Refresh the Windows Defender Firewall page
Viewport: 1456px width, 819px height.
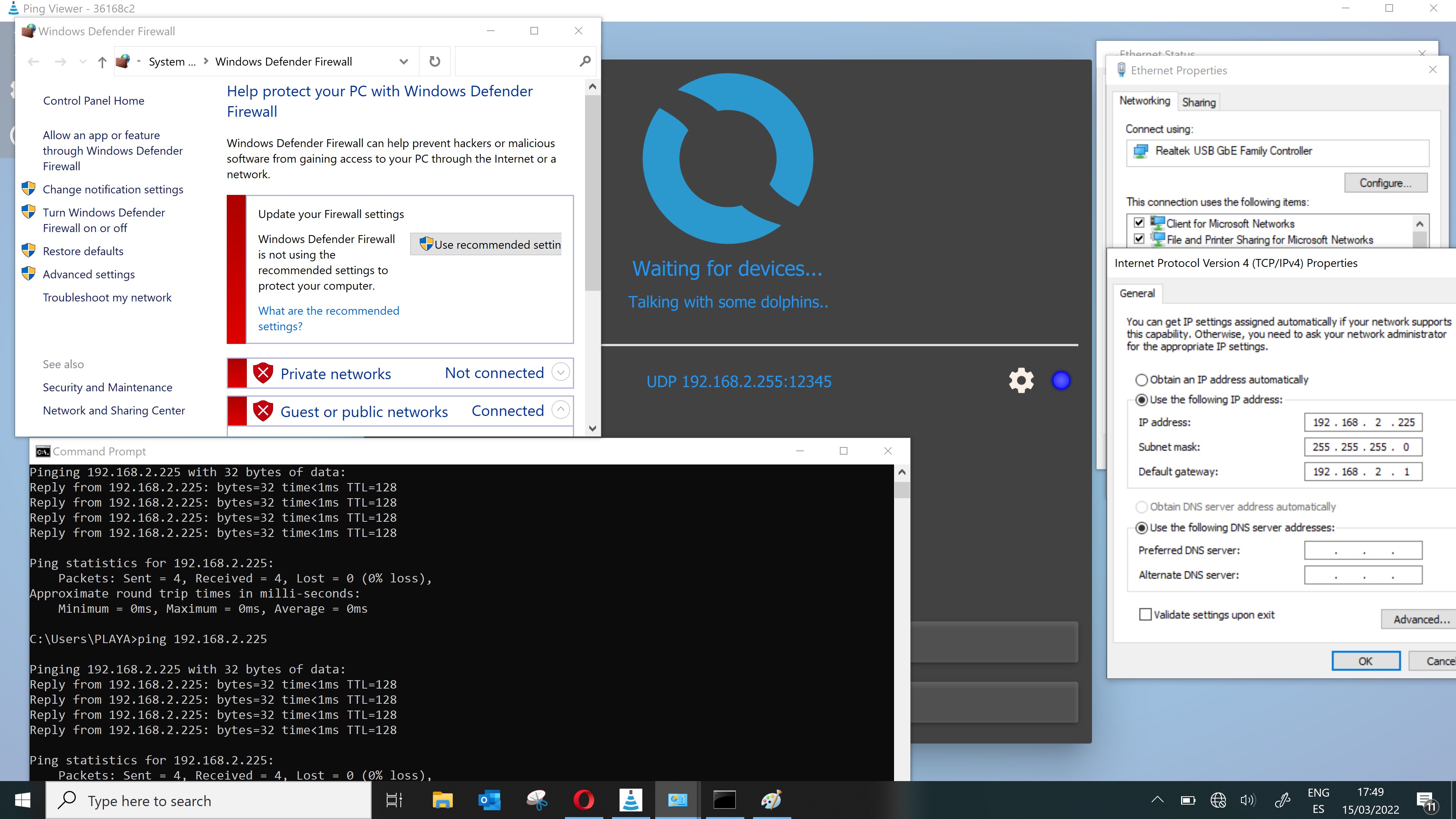click(434, 61)
